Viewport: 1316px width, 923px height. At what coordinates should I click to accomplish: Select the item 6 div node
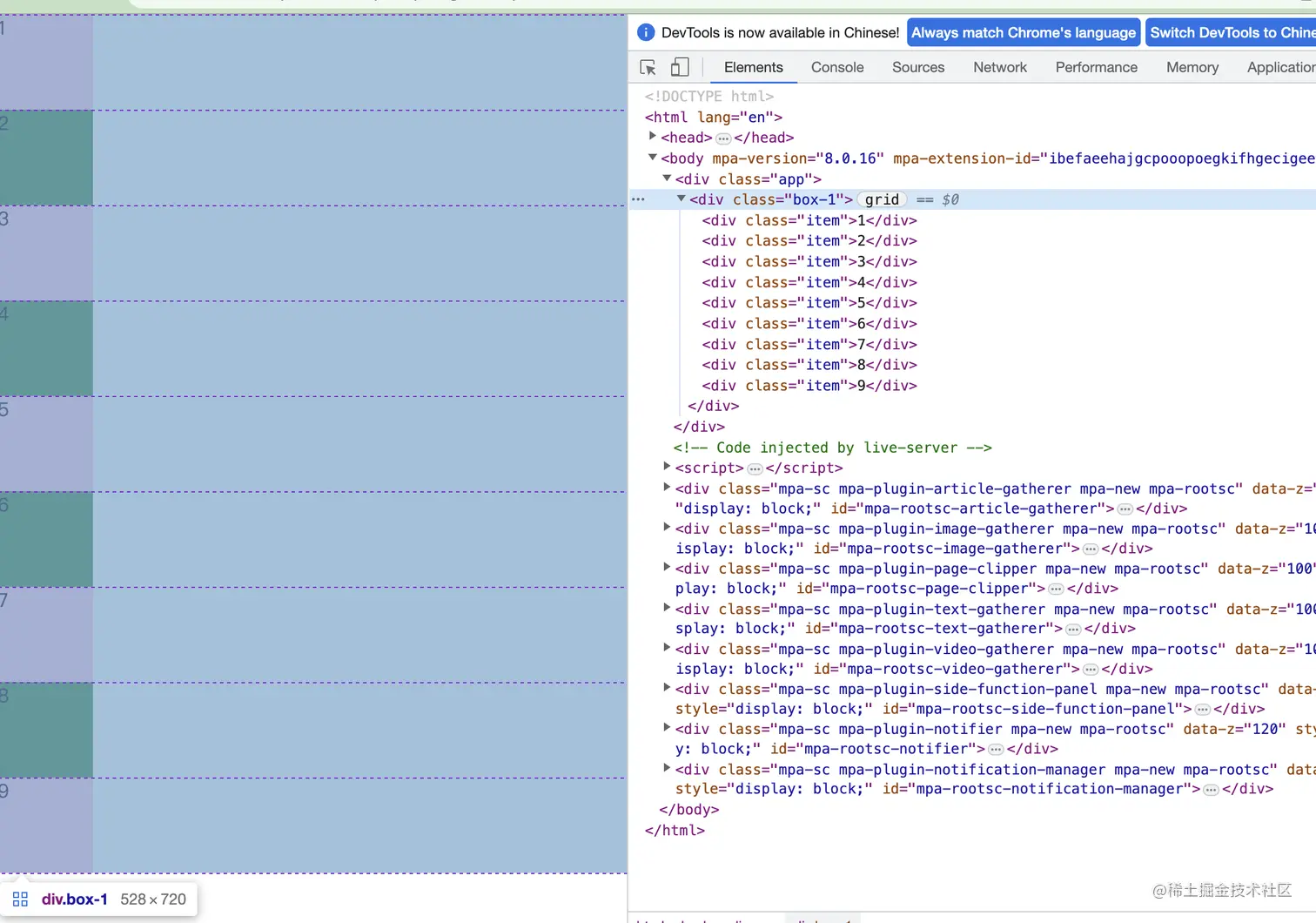tap(809, 324)
